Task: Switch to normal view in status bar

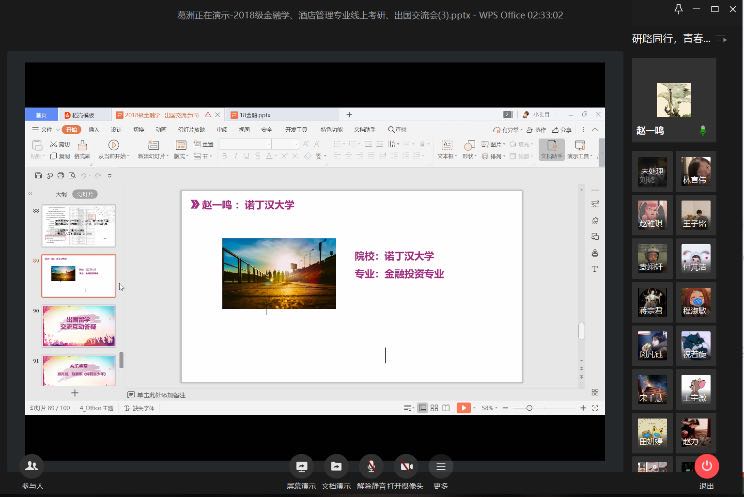Action: tap(422, 408)
